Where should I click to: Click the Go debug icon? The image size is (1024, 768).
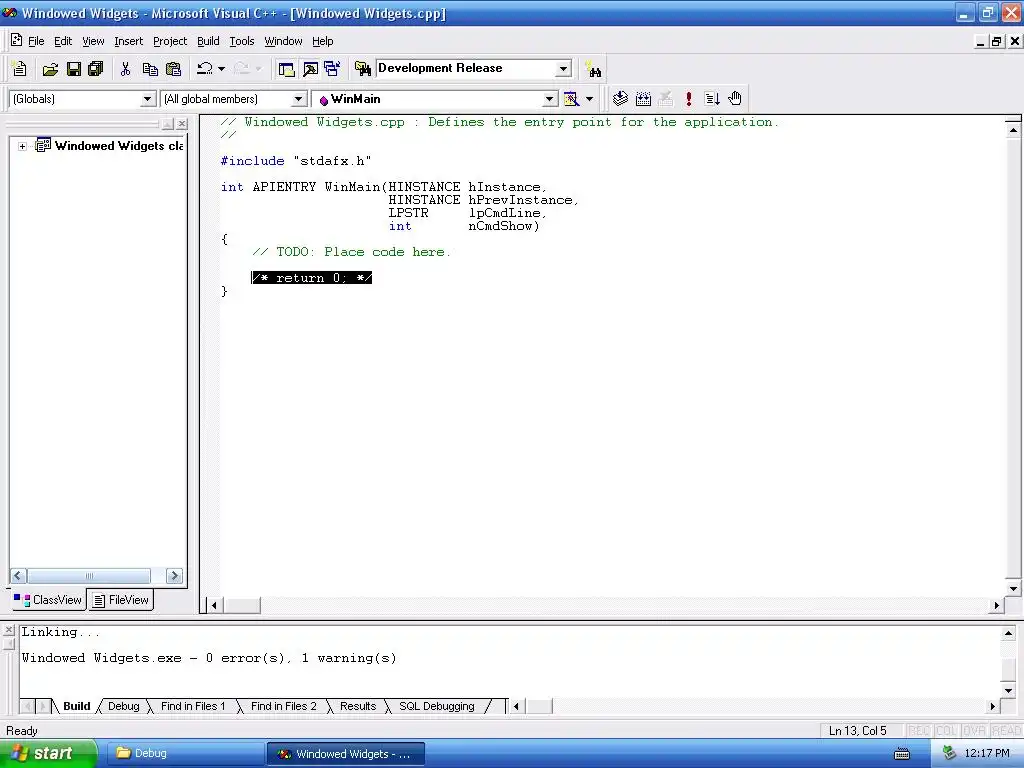[712, 99]
